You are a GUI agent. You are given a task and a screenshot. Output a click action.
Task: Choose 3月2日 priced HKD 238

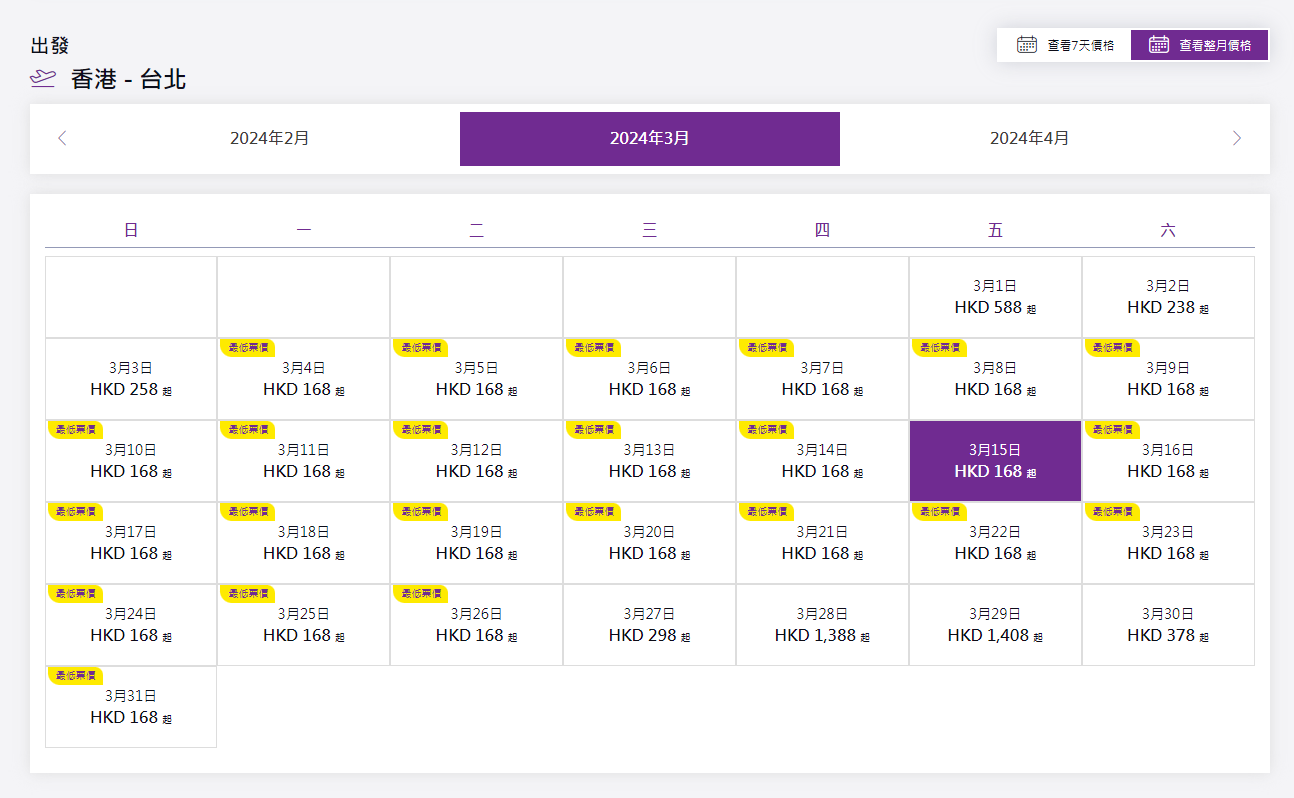pyautogui.click(x=1168, y=298)
